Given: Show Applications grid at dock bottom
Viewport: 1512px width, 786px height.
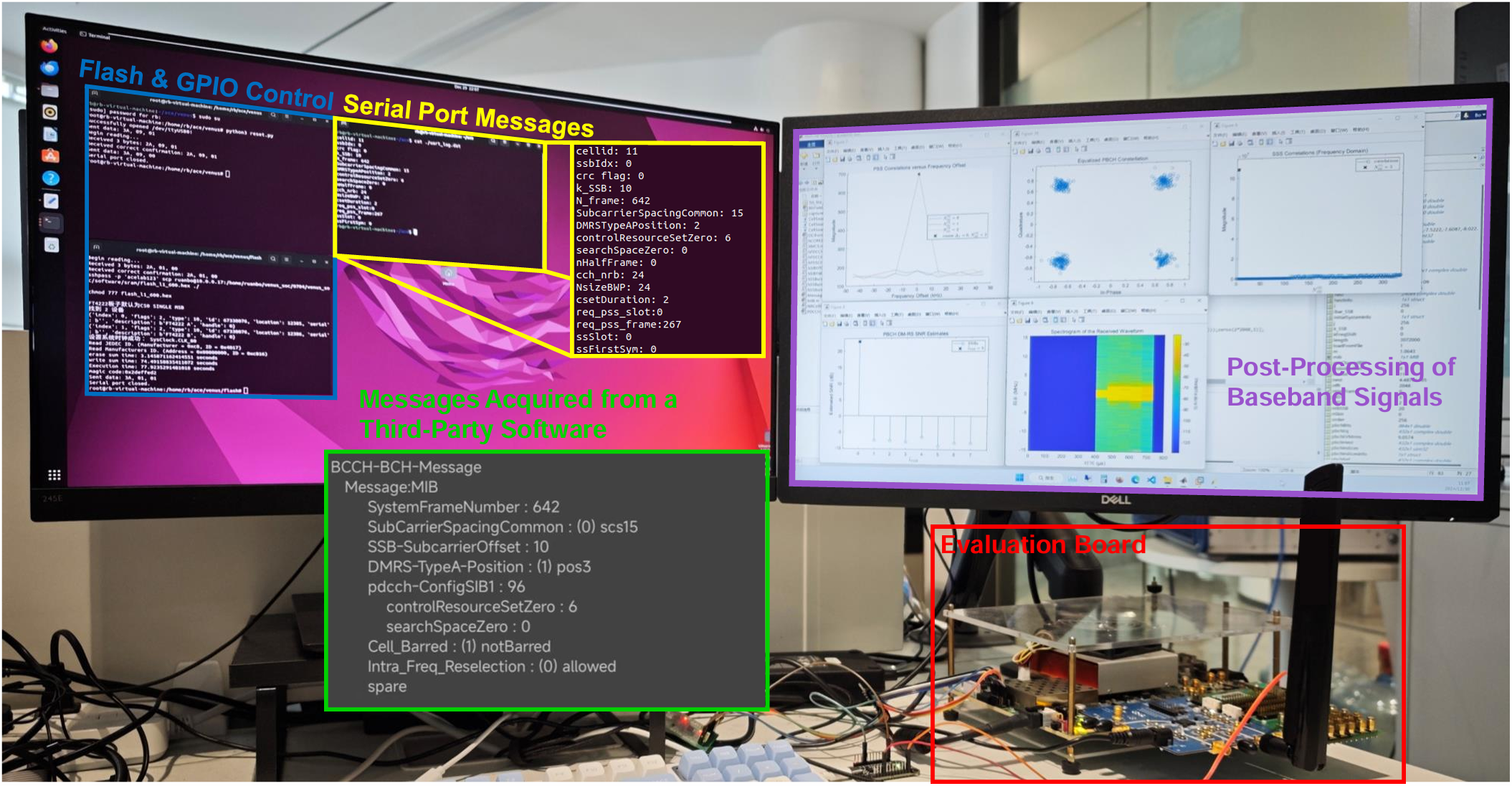Looking at the screenshot, I should pos(54,475).
